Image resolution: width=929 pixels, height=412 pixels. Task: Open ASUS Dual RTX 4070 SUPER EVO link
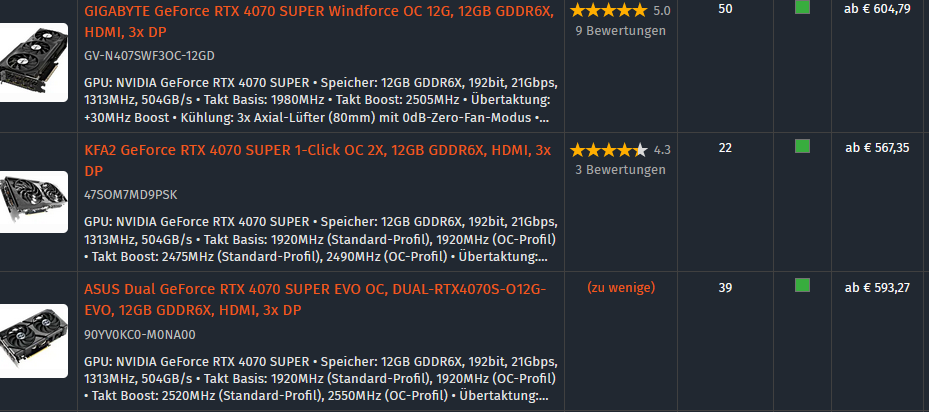coord(315,300)
